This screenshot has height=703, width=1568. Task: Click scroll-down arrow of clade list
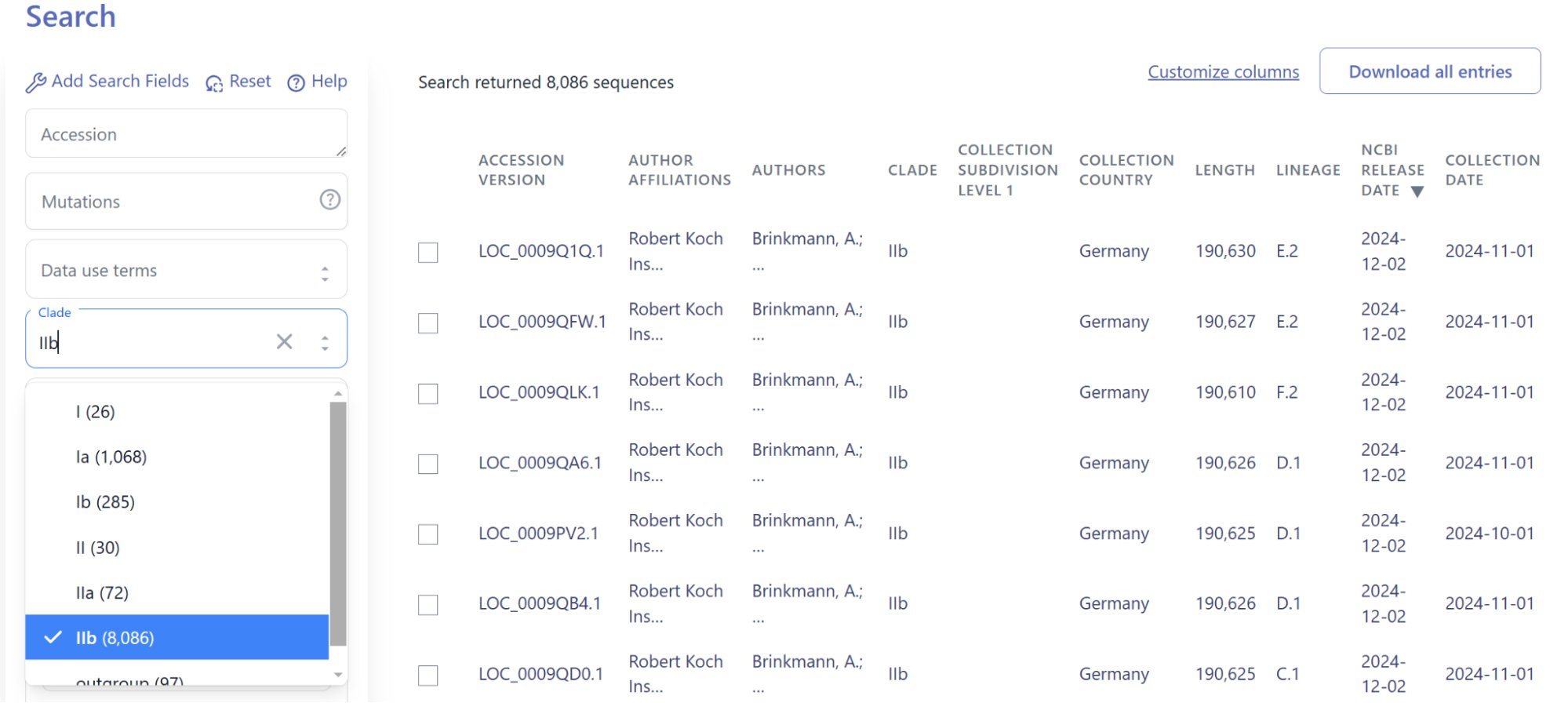coord(338,675)
